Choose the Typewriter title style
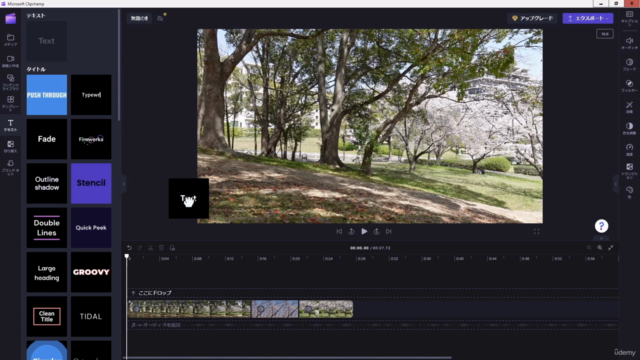The image size is (640, 360). (91, 95)
